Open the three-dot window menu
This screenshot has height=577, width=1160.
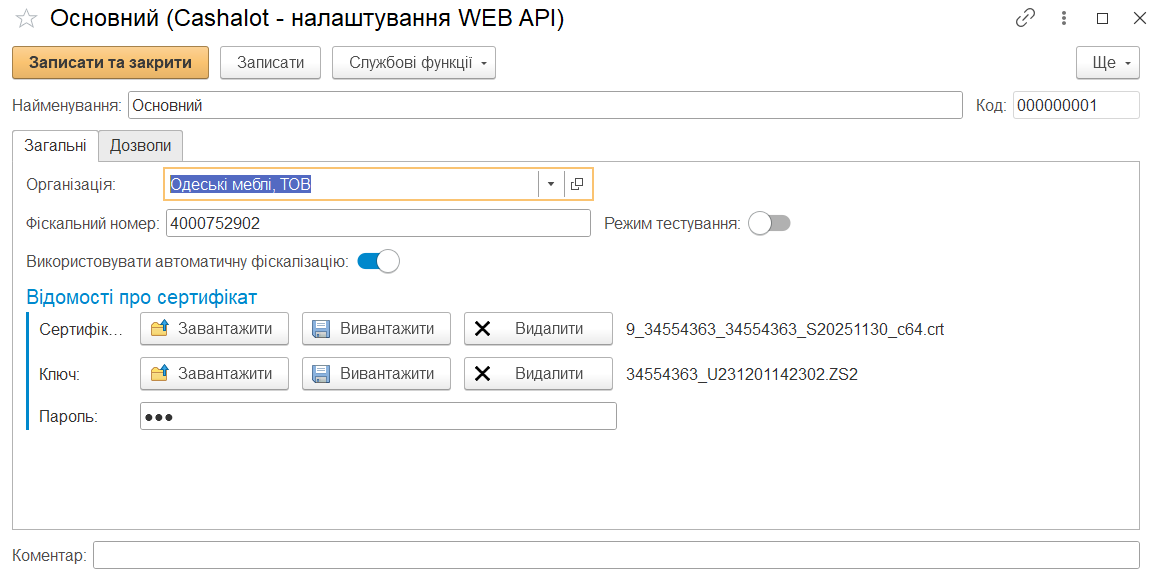pyautogui.click(x=1064, y=18)
